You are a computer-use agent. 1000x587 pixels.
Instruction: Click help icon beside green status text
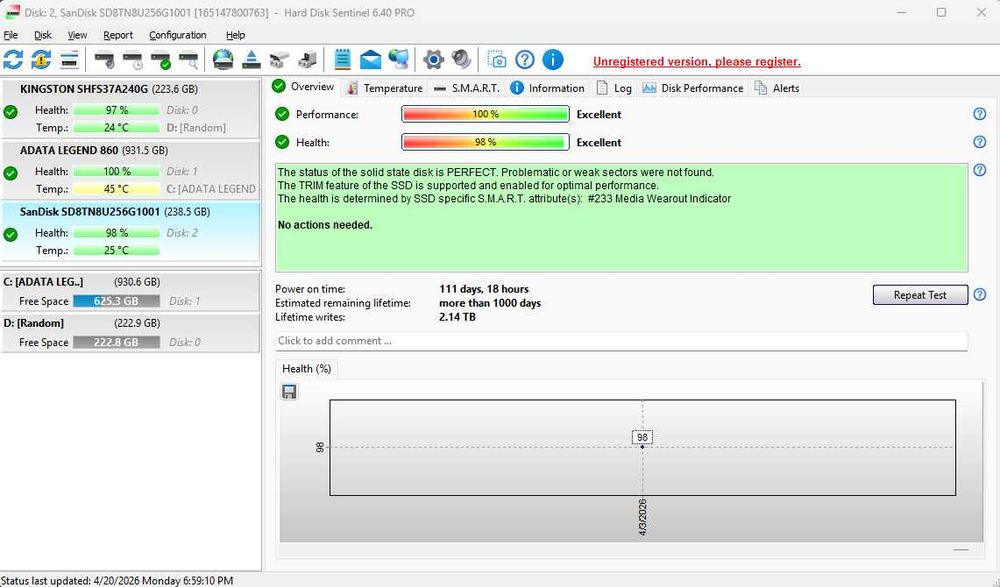click(x=980, y=170)
